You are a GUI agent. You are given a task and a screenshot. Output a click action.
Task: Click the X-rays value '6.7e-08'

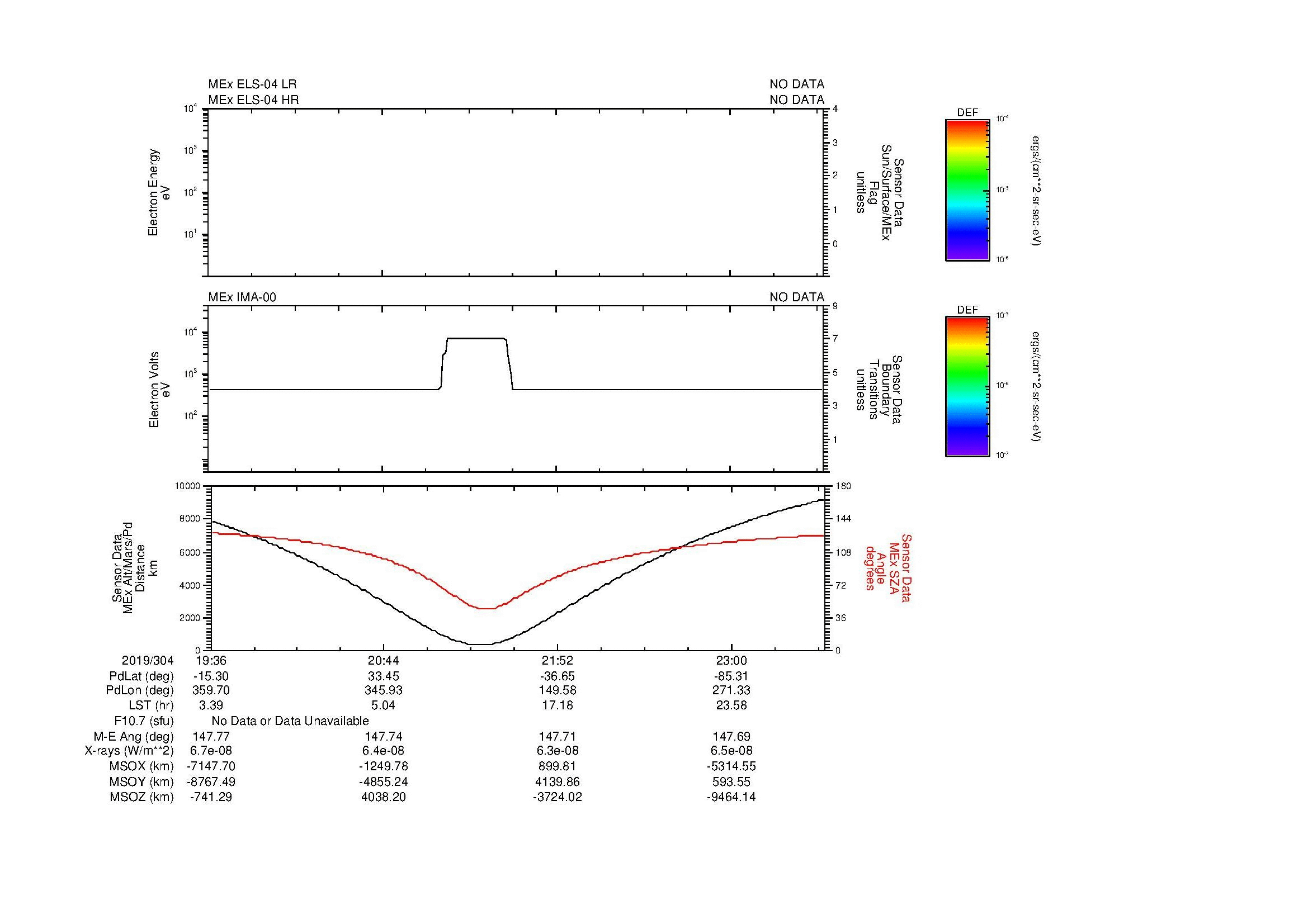click(x=211, y=751)
